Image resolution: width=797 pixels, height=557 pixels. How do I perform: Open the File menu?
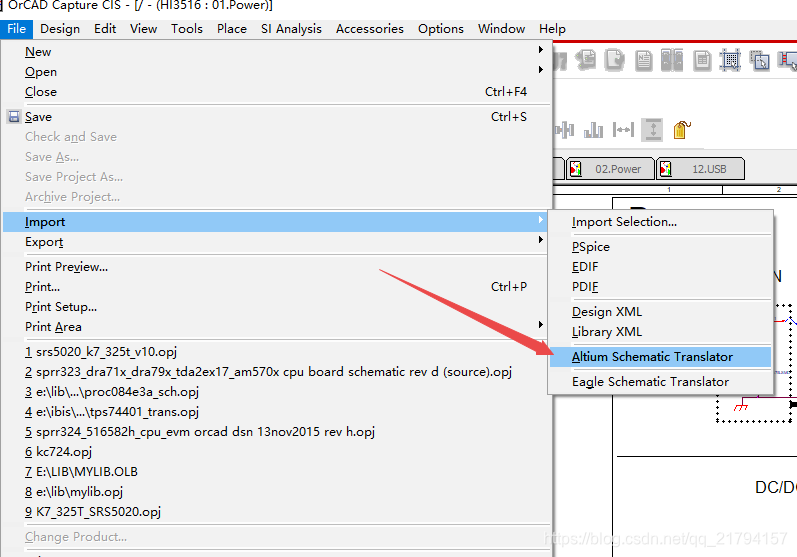16,29
